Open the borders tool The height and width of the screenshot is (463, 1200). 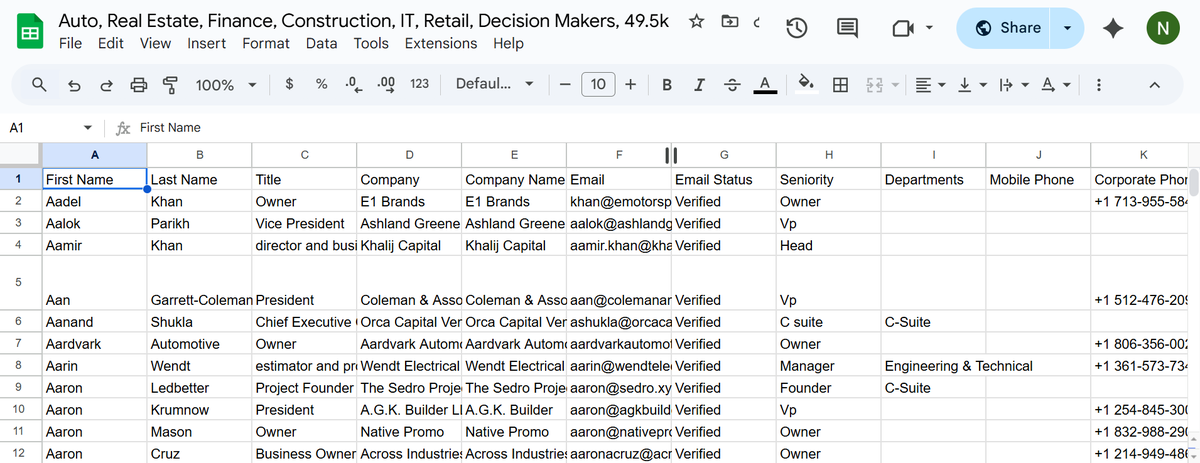(x=841, y=85)
